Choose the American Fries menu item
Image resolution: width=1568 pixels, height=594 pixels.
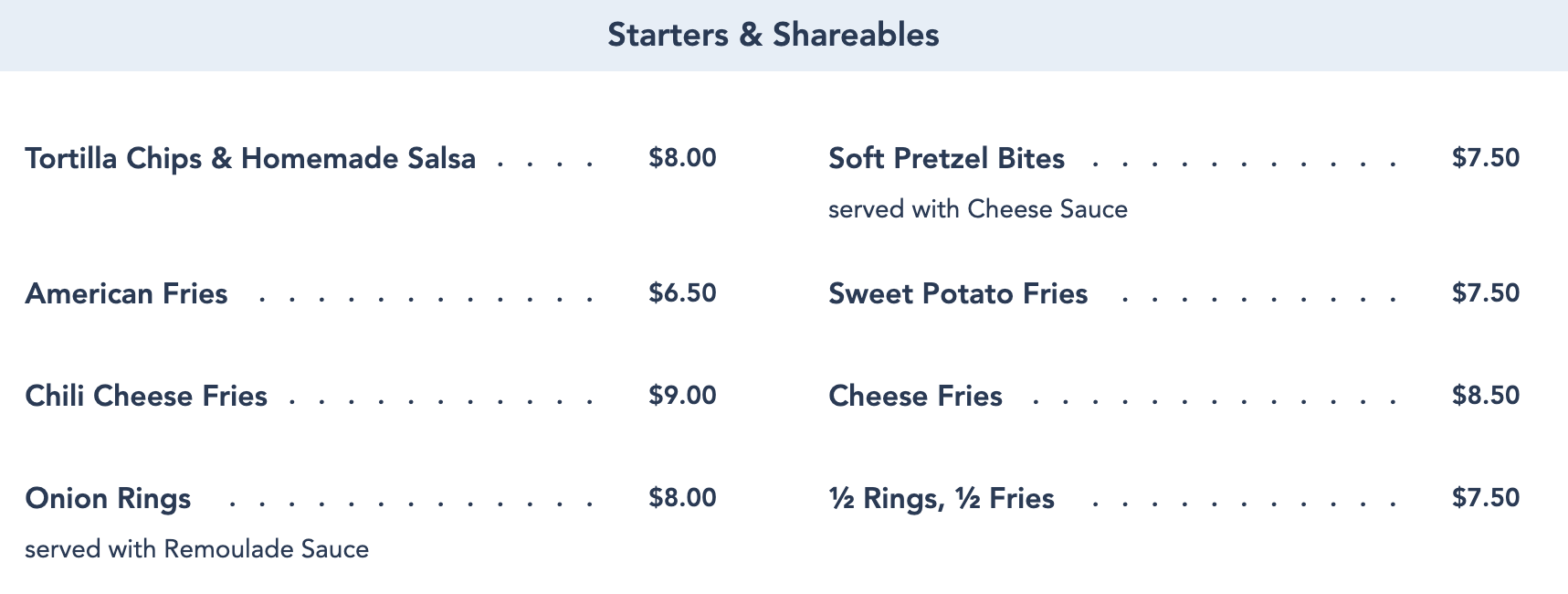(127, 293)
